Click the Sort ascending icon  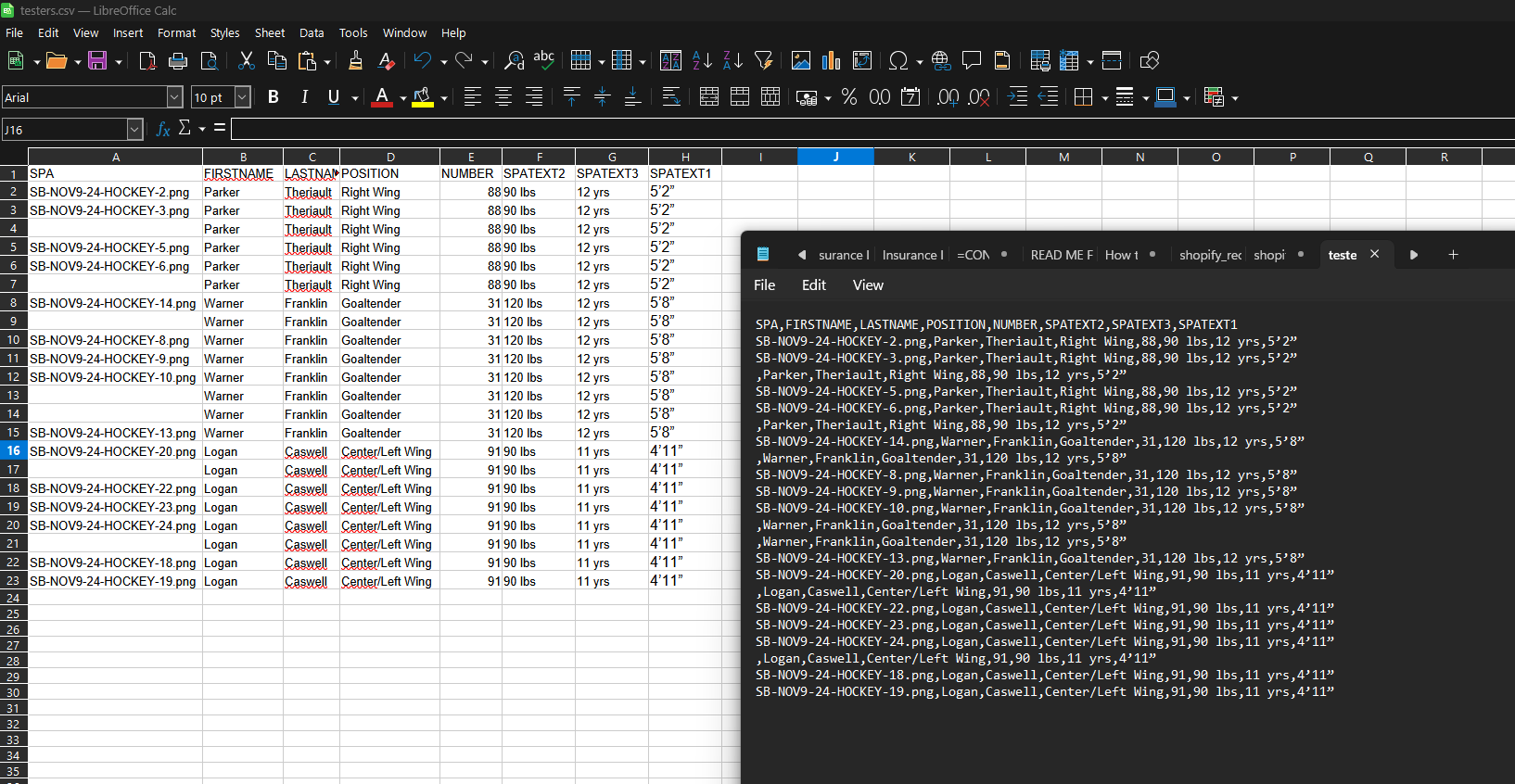(702, 61)
